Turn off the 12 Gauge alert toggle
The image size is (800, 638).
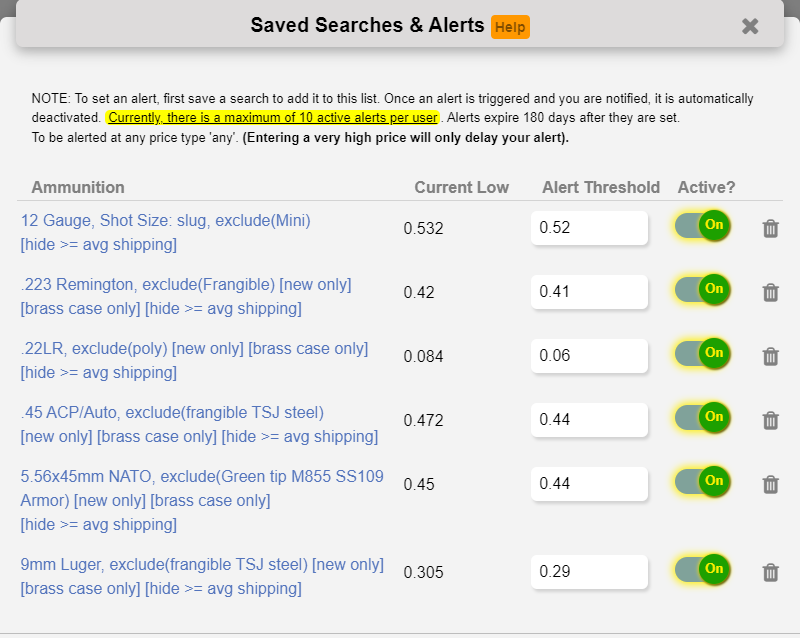(x=703, y=226)
